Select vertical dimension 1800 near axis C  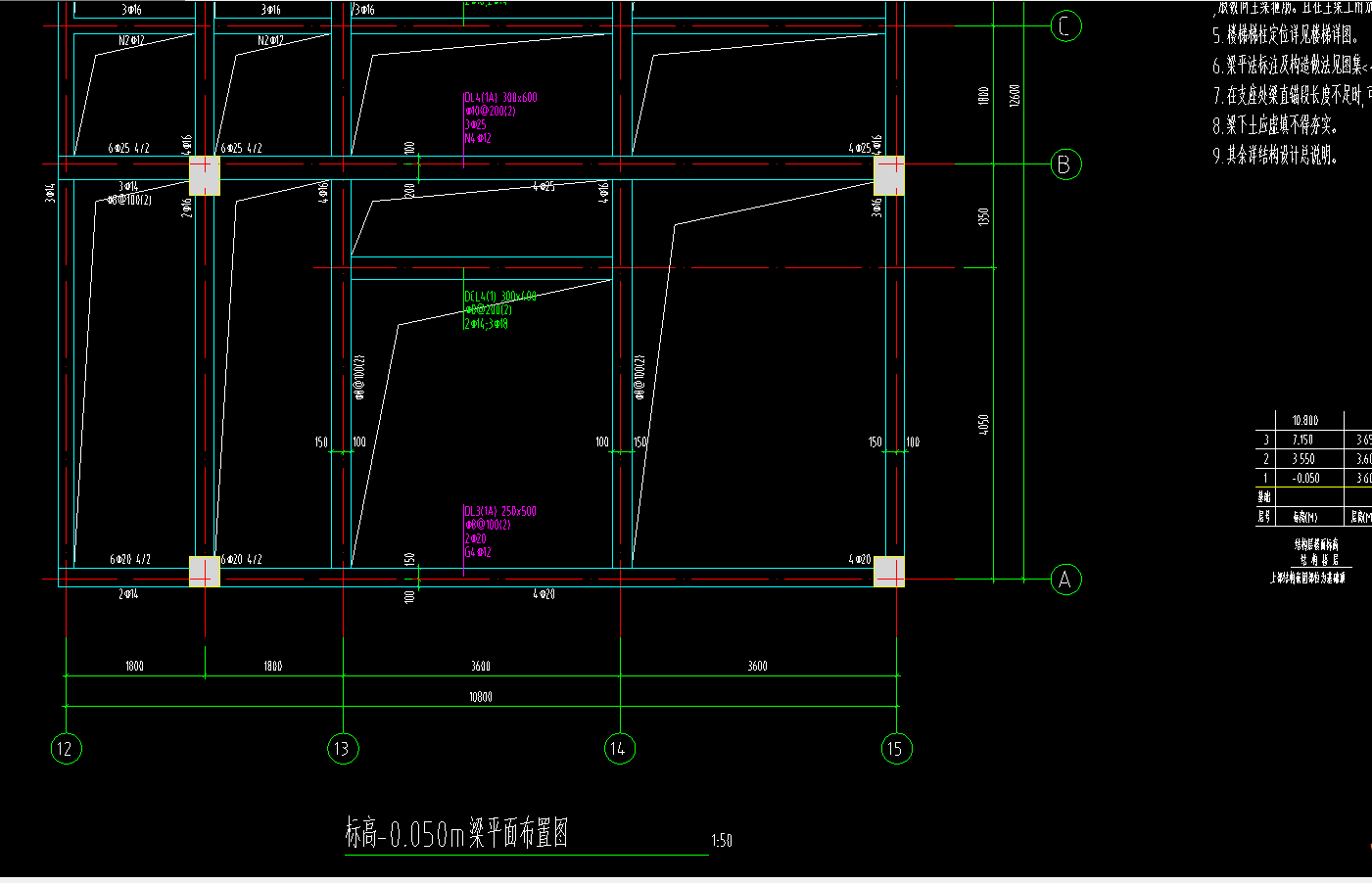click(984, 96)
